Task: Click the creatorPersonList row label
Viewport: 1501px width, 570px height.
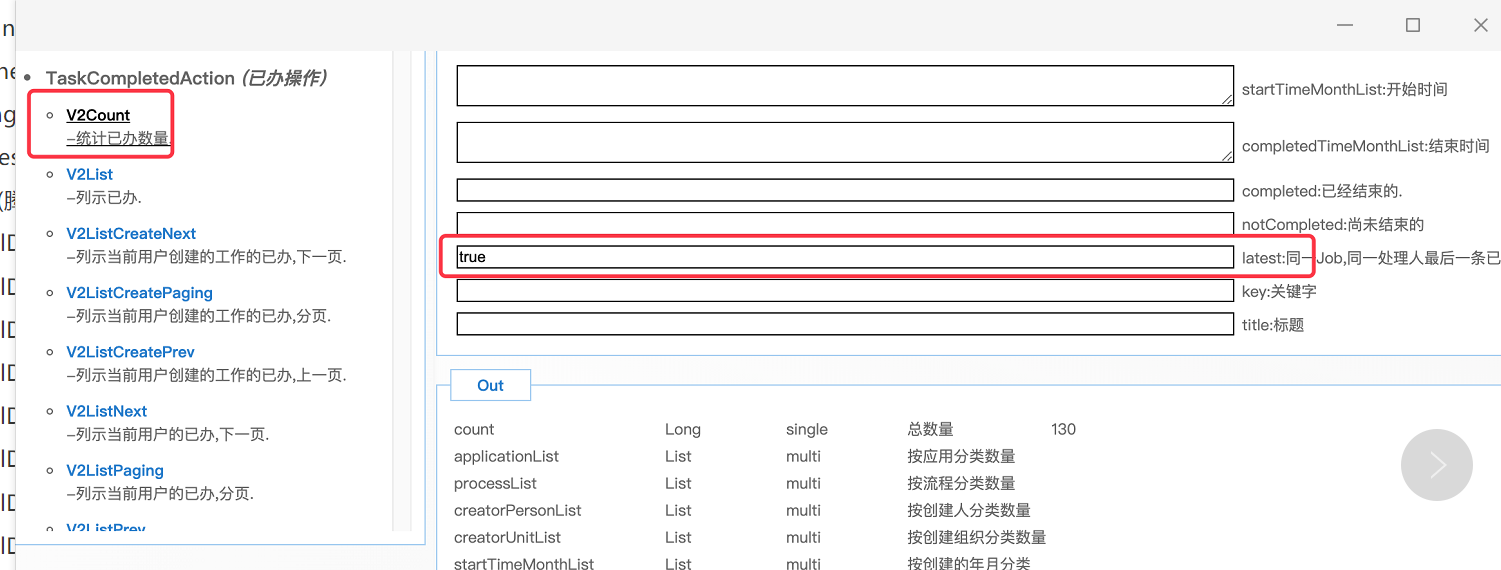Action: click(x=517, y=510)
